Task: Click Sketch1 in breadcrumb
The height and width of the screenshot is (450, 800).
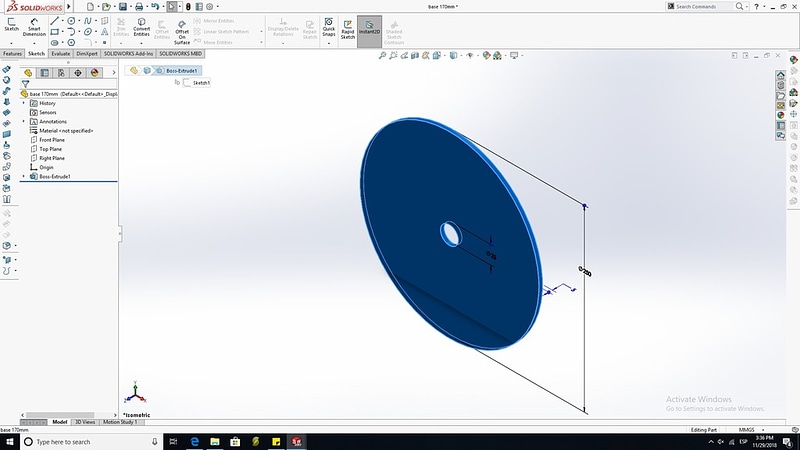Action: 196,83
